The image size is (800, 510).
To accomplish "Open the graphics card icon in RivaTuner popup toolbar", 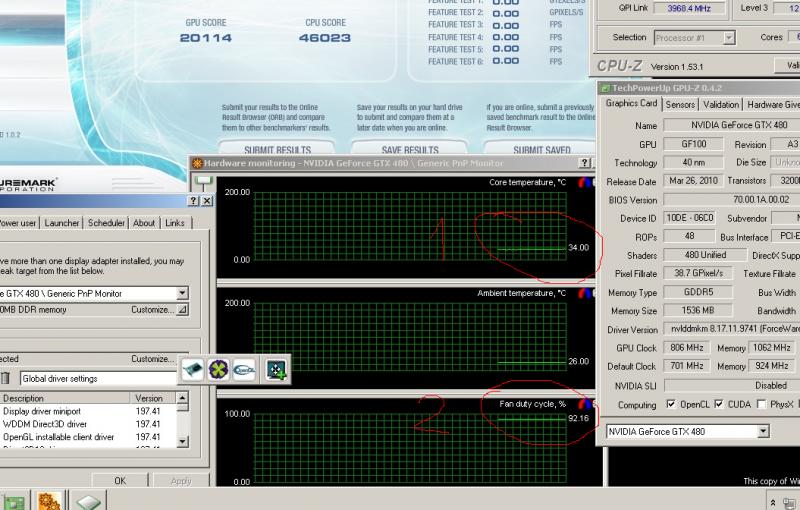I will pos(193,369).
